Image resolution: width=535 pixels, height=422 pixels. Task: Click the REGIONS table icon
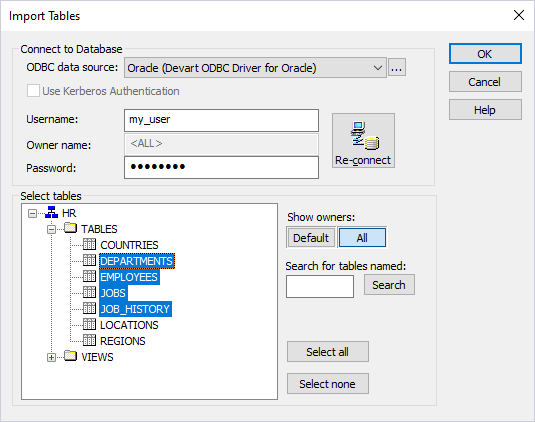89,340
